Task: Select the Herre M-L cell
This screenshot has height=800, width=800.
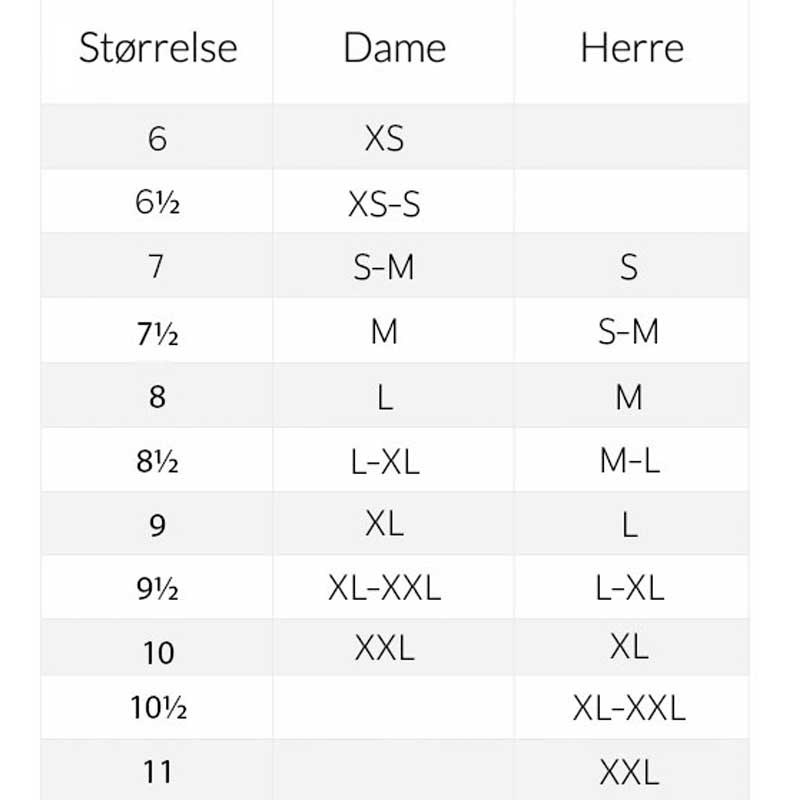Action: 630,461
